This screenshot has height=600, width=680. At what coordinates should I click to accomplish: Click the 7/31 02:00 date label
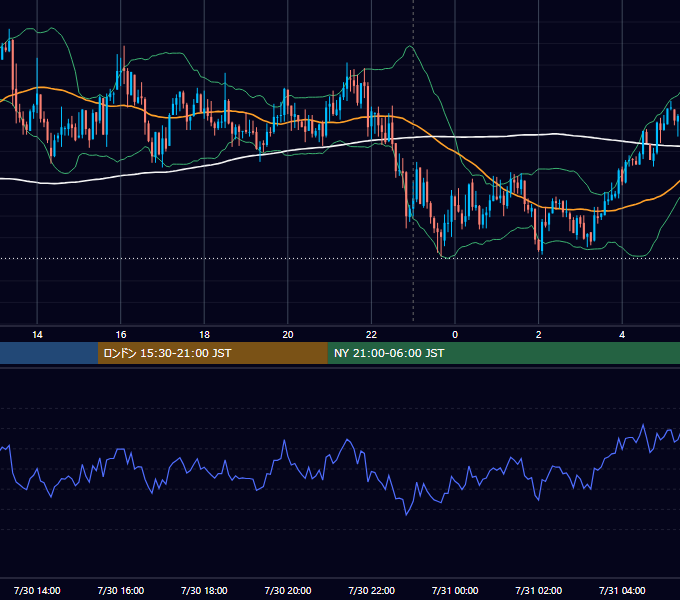coord(539,590)
